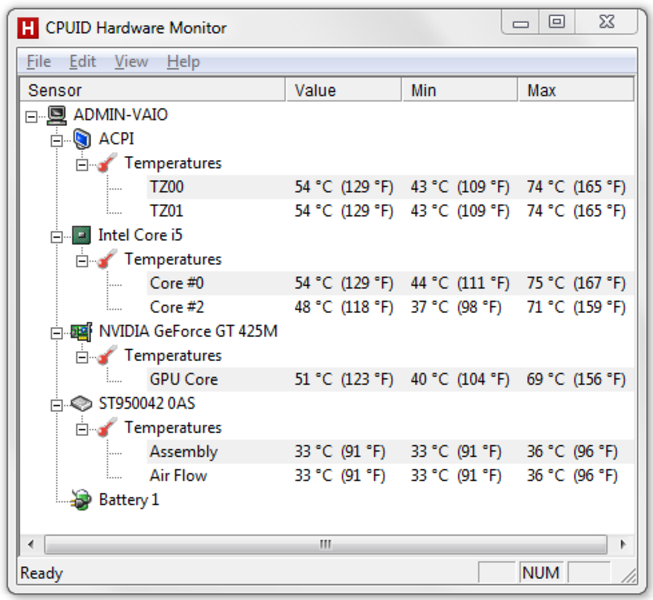The width and height of the screenshot is (653, 600).
Task: Select the Core #2 sensor row
Action: pos(390,307)
